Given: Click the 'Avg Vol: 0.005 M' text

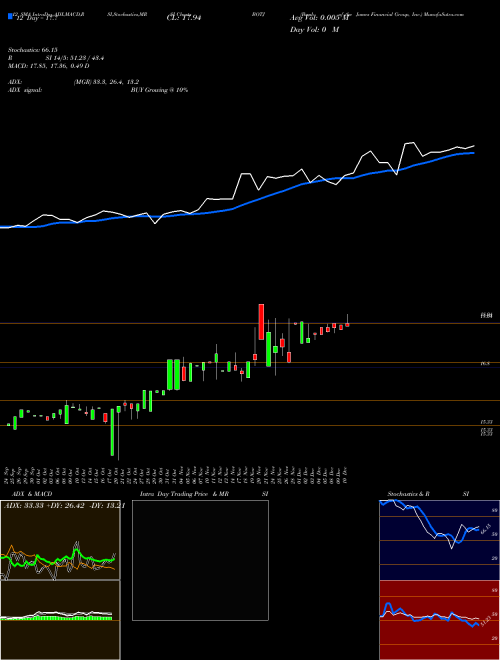Looking at the screenshot, I should click(x=319, y=18).
